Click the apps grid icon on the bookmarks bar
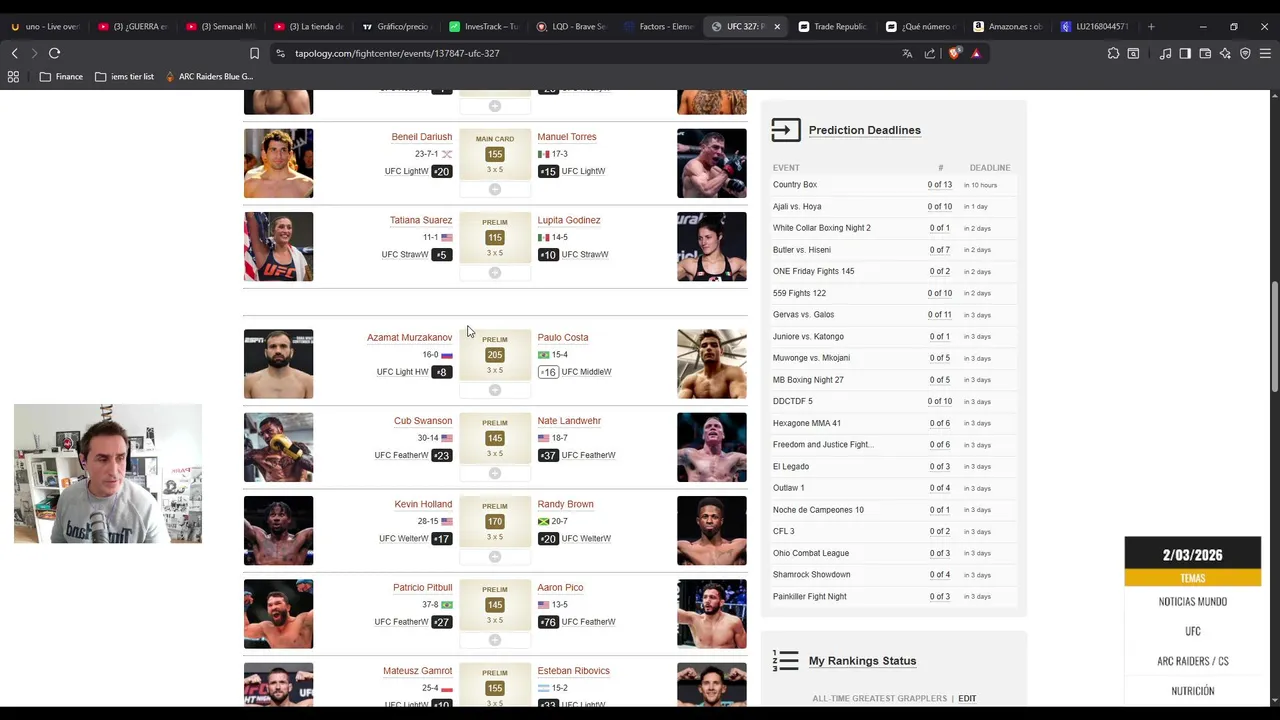1280x720 pixels. point(13,76)
